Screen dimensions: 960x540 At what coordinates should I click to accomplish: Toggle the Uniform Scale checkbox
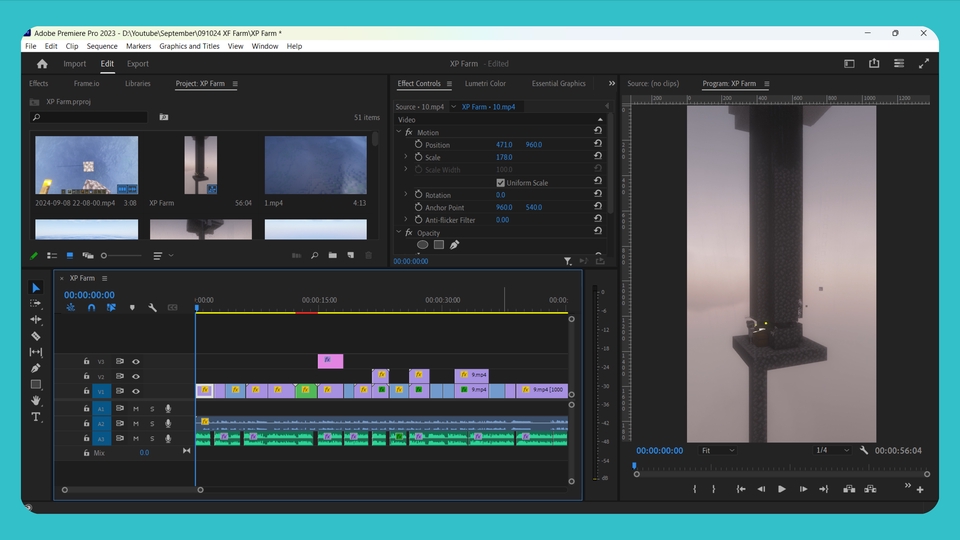[x=501, y=183]
